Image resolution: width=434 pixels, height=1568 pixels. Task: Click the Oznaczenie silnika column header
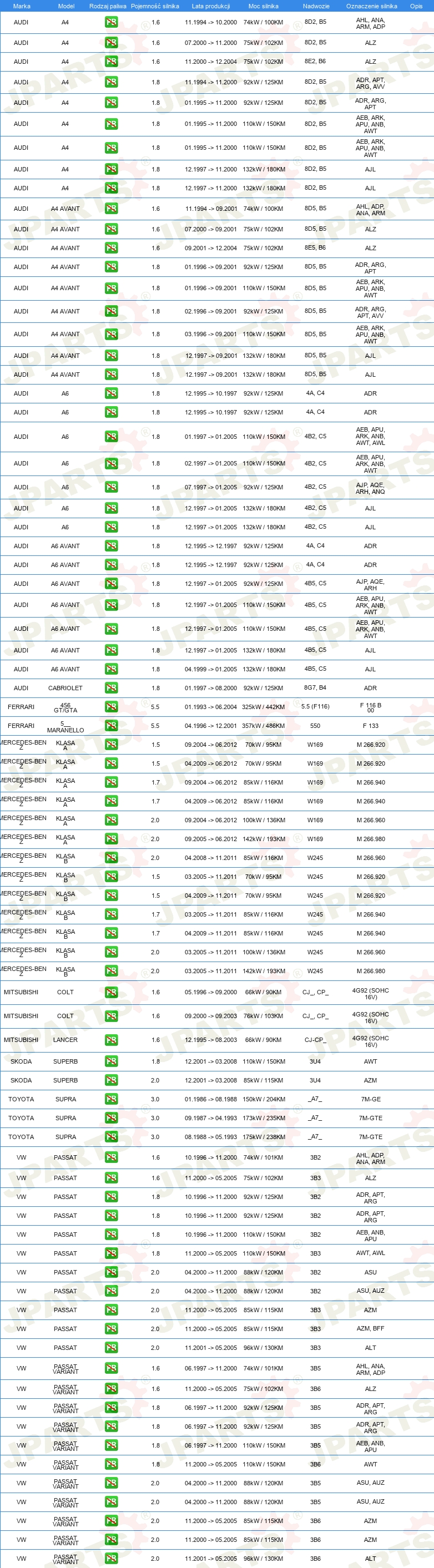click(x=371, y=6)
